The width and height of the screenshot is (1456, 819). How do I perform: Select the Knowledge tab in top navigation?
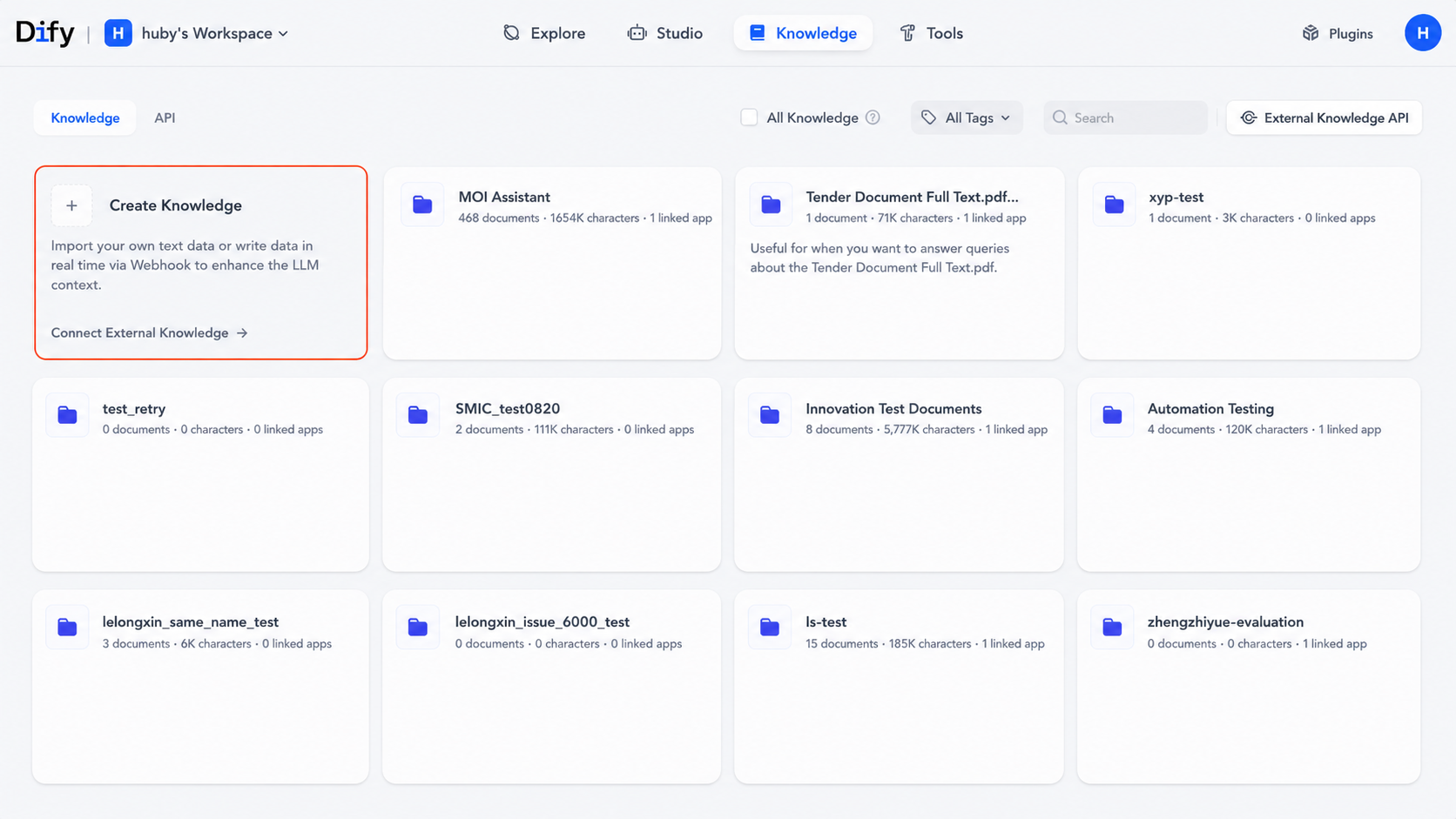803,33
